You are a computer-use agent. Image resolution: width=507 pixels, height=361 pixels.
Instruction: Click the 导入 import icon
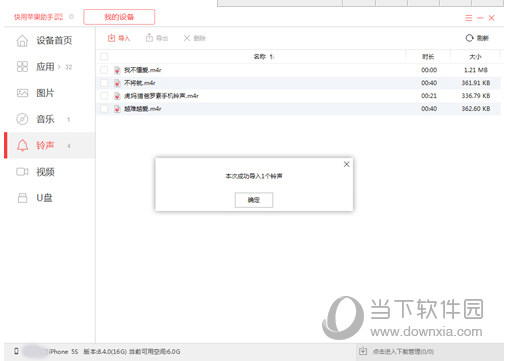(111, 38)
